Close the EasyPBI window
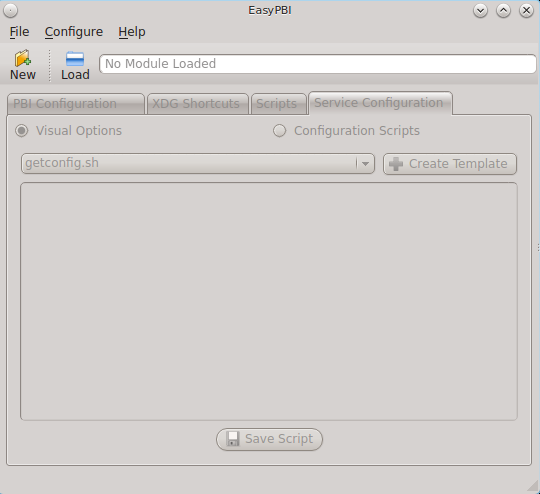The image size is (540, 494). coord(526,11)
